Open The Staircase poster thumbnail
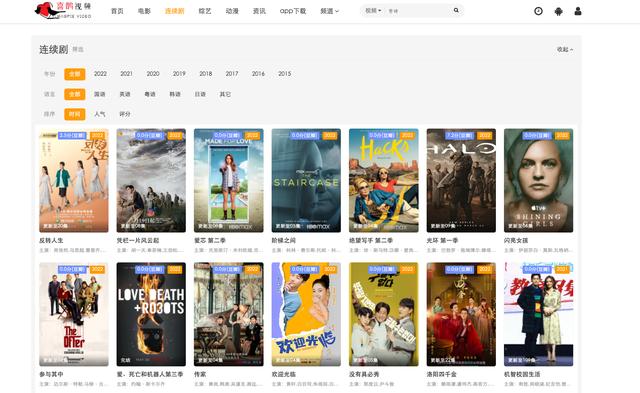640x393 pixels. click(306, 180)
